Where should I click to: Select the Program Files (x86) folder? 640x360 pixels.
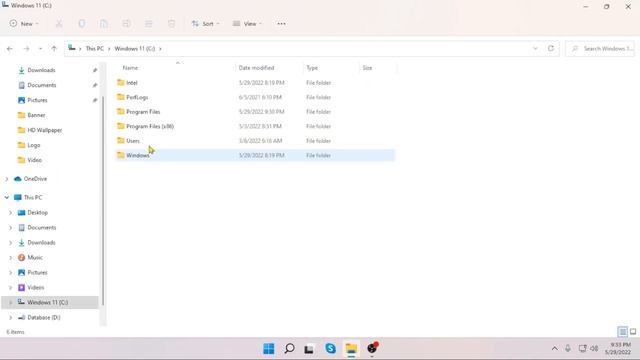[255, 126]
